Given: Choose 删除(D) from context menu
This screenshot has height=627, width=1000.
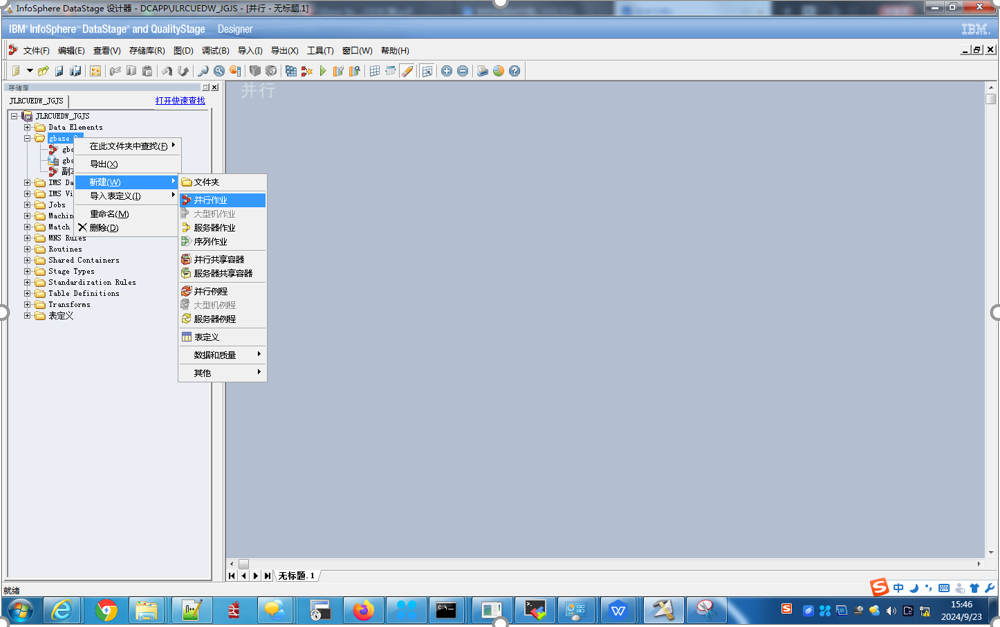Looking at the screenshot, I should 128,228.
